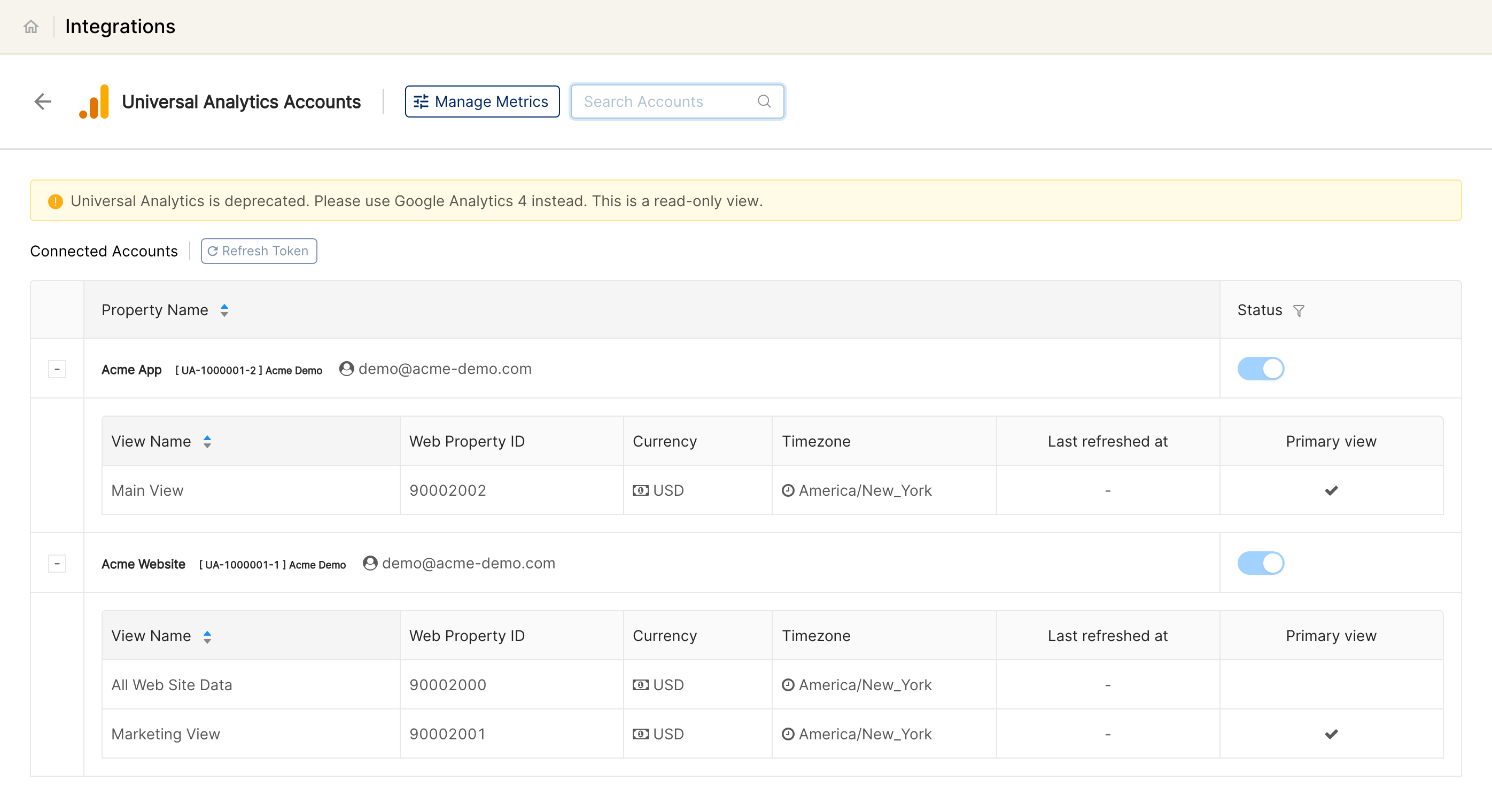The image size is (1492, 812).
Task: Click web property ID 90002001
Action: pyautogui.click(x=448, y=735)
